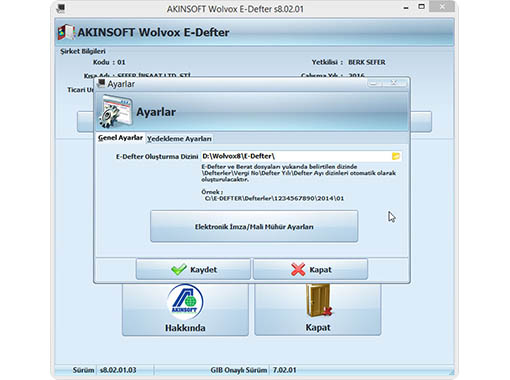Click the E-Defter Oluşturma Dizini label

(157, 156)
